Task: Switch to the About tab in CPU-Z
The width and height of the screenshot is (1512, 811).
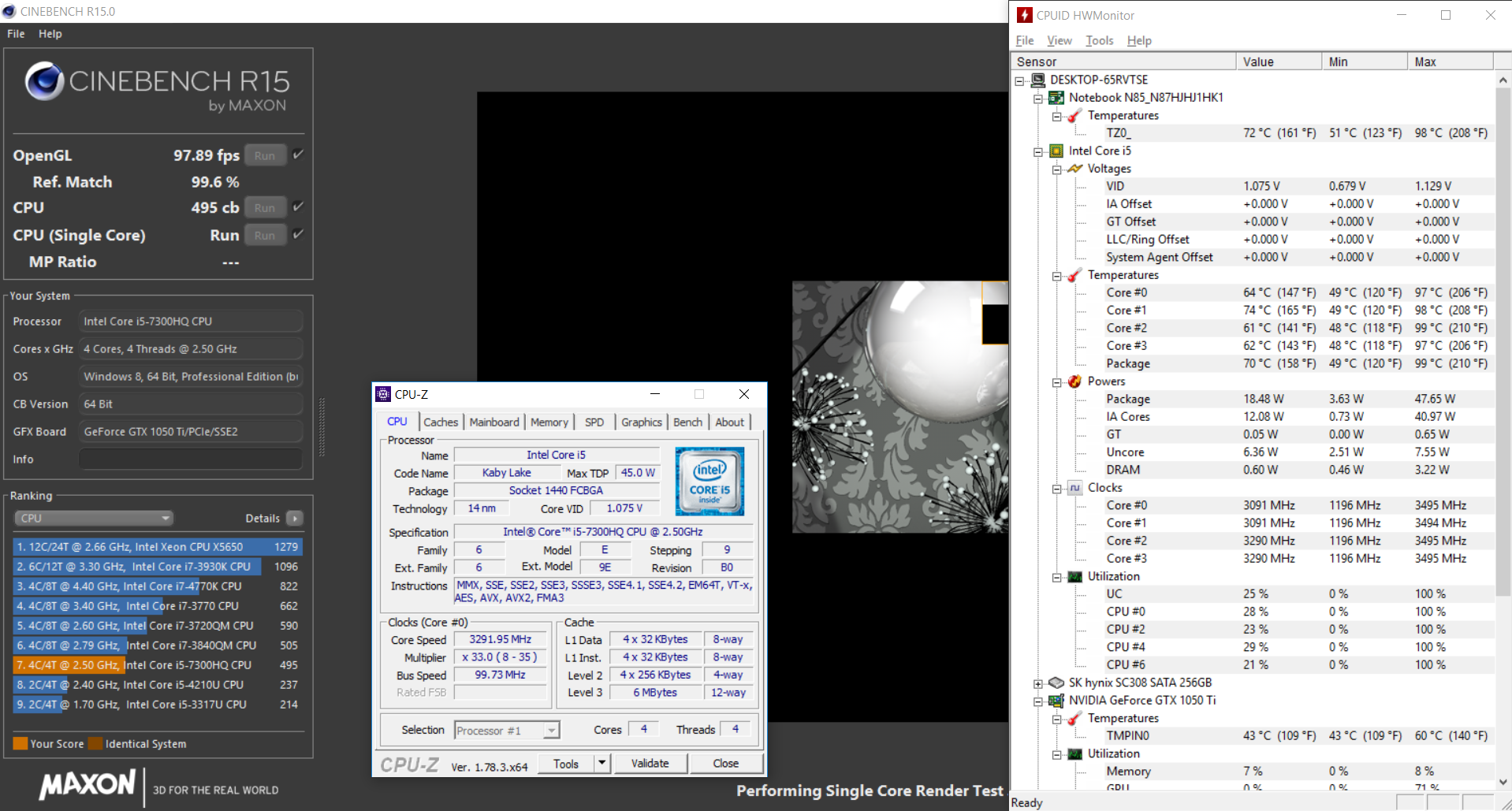Action: pos(730,422)
